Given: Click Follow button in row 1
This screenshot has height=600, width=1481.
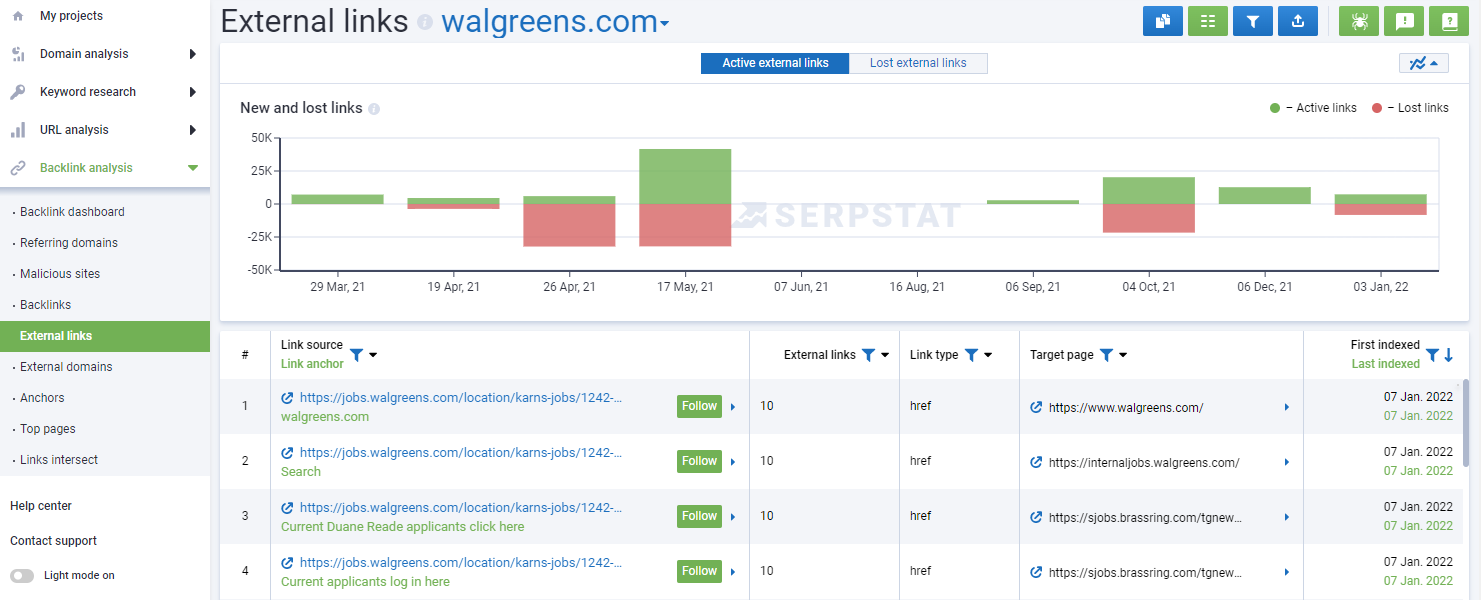Looking at the screenshot, I should click(699, 406).
